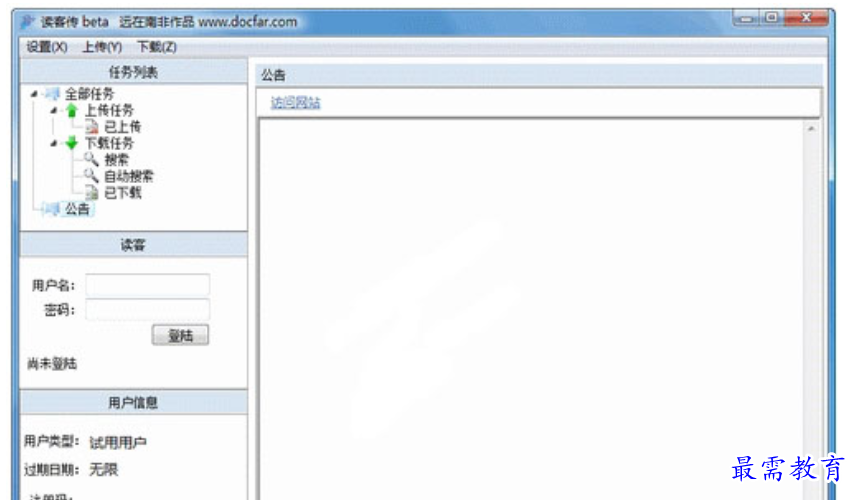Image resolution: width=853 pixels, height=500 pixels.
Task: Click the 自动搜索 magnifier icon
Action: (91, 176)
